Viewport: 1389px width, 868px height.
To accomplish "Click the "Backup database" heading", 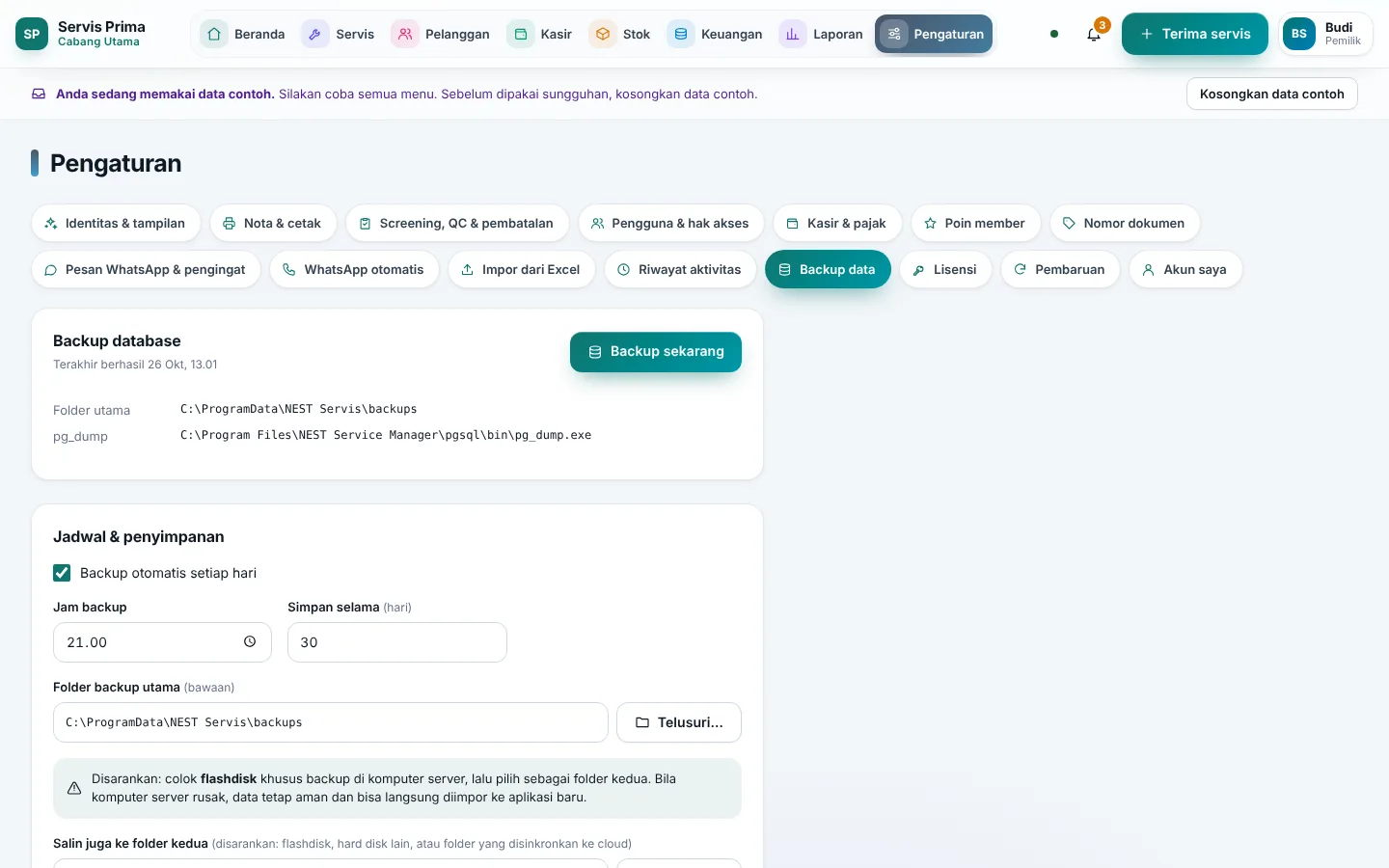I will tap(117, 341).
